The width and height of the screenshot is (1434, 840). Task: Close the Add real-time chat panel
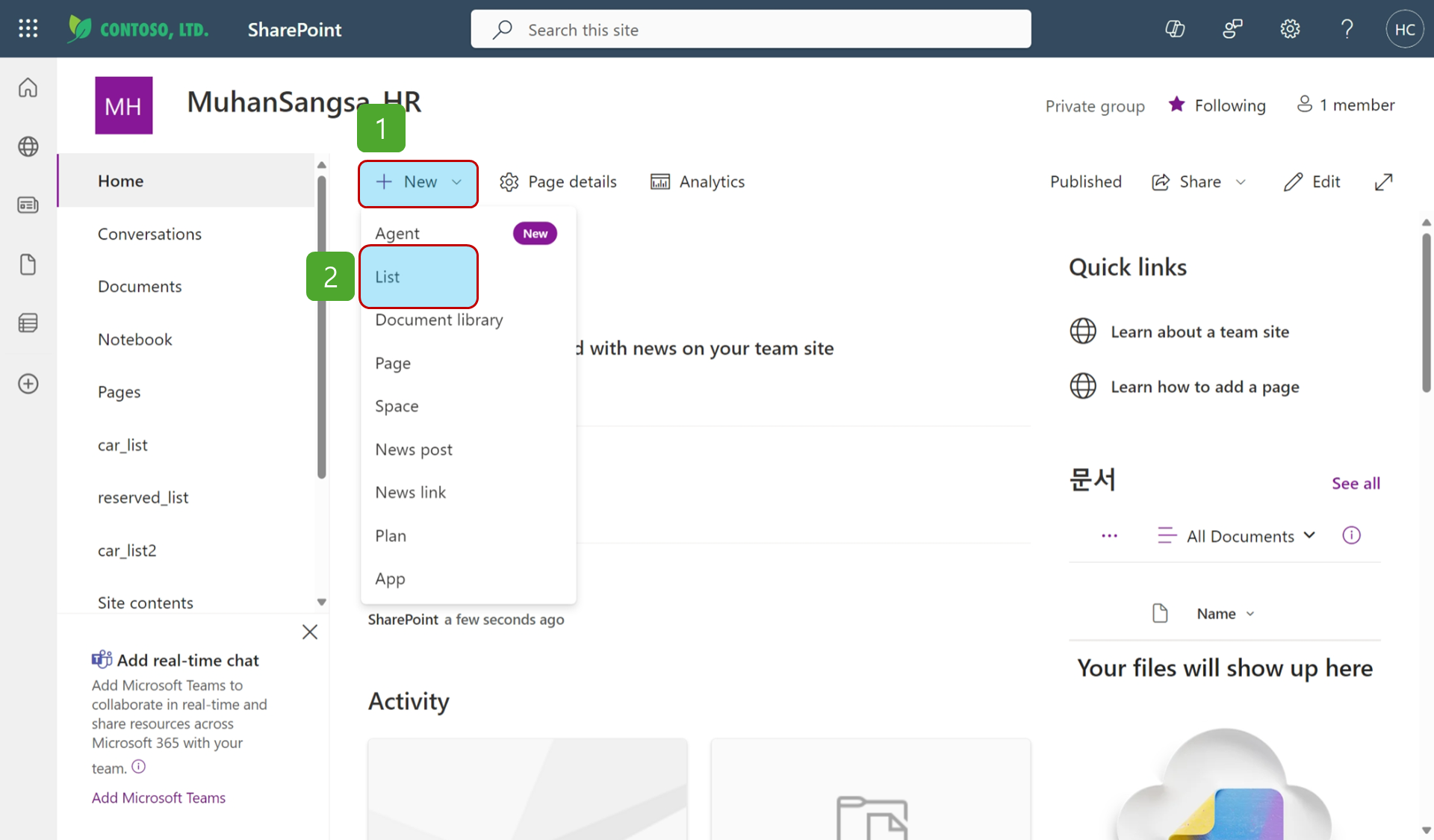click(x=310, y=632)
